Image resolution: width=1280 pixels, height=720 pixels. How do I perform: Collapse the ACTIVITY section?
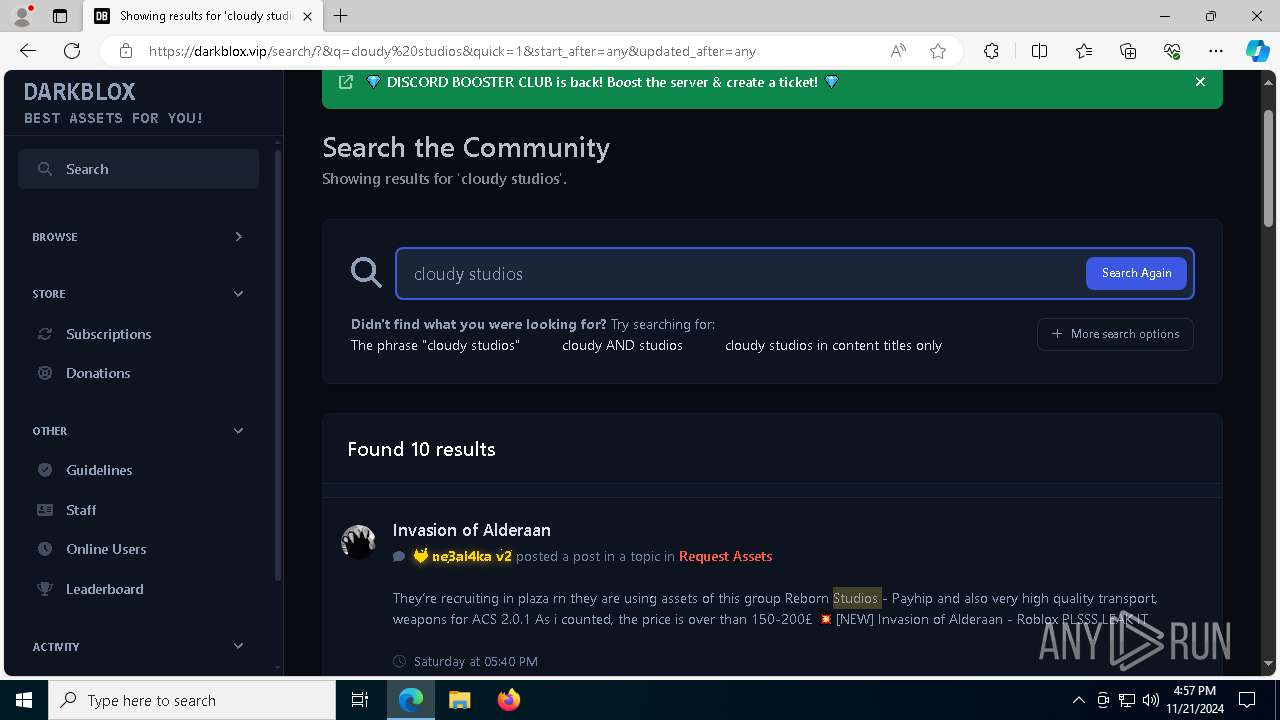(x=138, y=647)
